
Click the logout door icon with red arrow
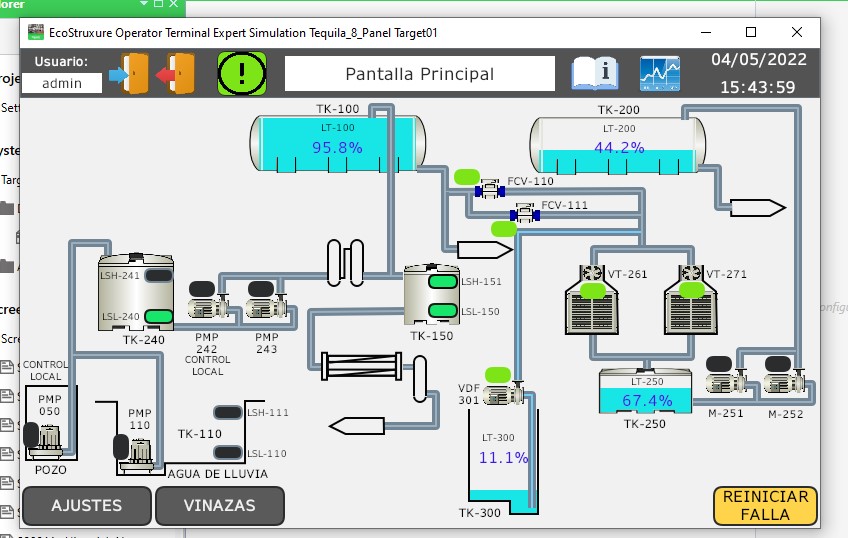[180, 73]
